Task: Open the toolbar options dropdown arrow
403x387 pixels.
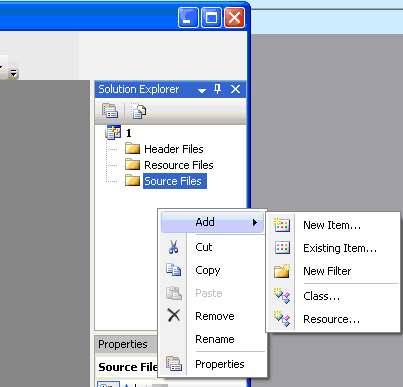Action: tap(13, 73)
